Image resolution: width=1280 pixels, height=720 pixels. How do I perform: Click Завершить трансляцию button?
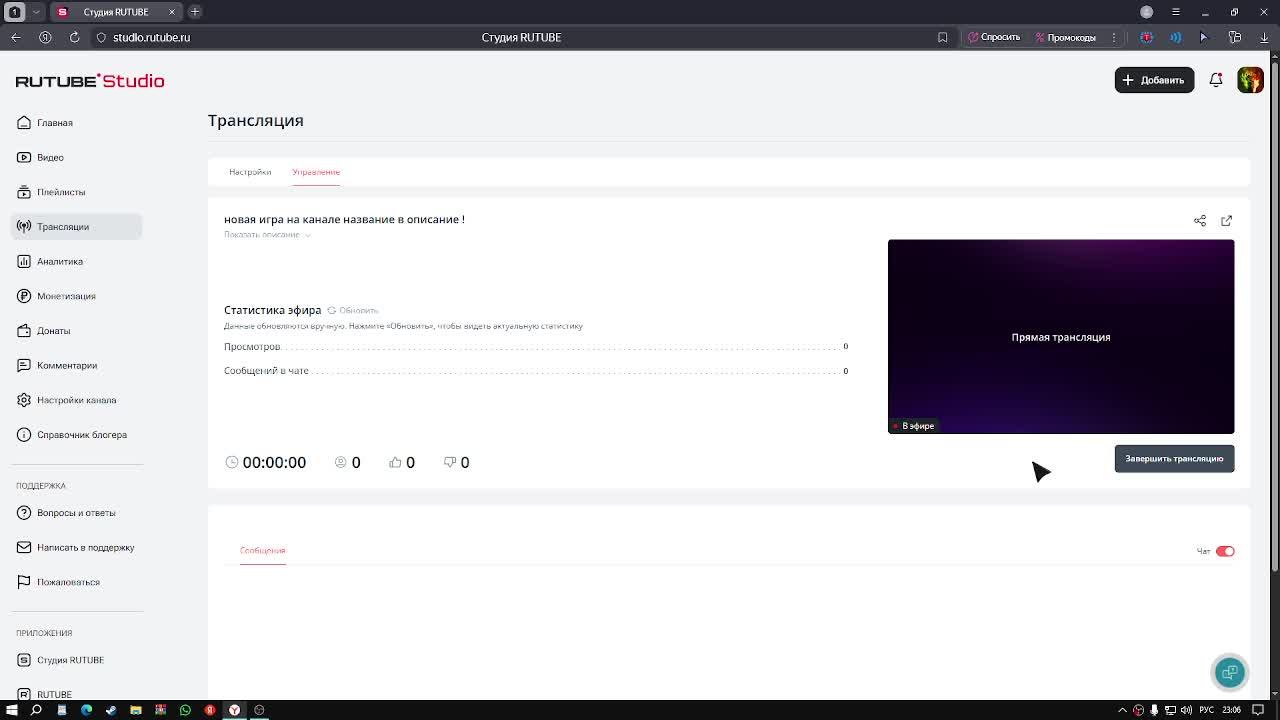click(x=1174, y=459)
